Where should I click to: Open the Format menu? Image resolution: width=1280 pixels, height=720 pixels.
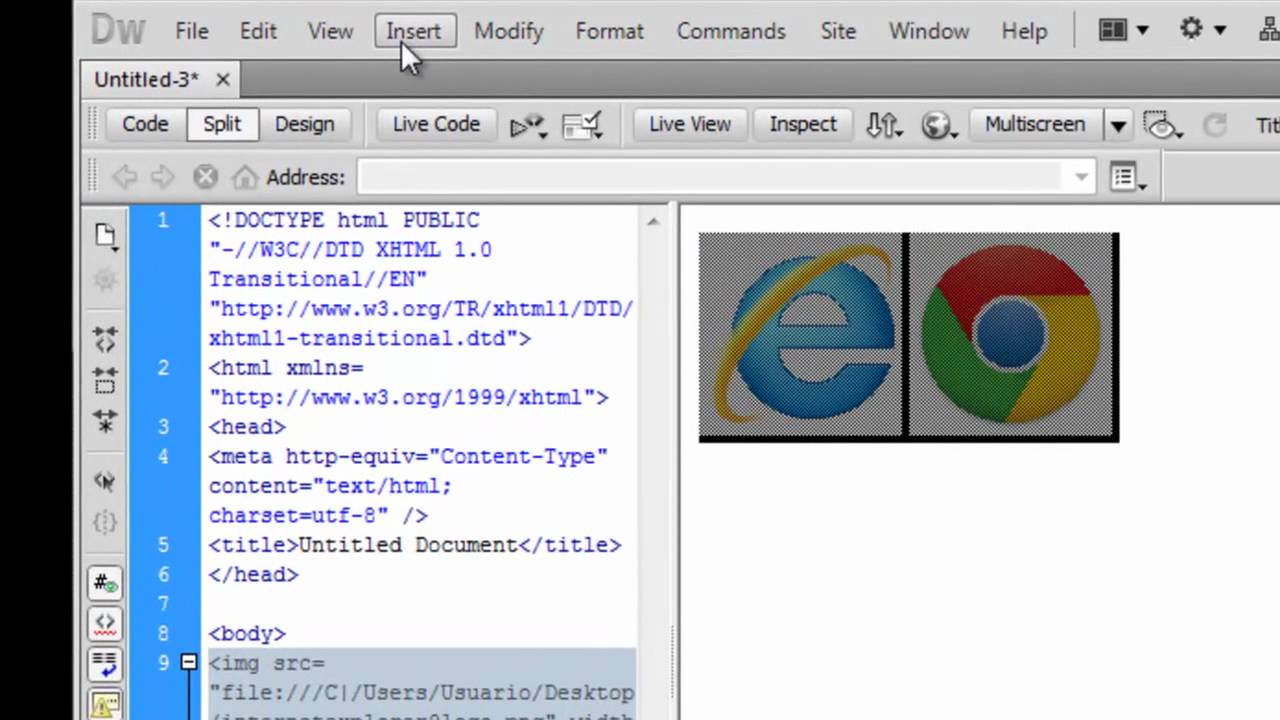click(609, 31)
